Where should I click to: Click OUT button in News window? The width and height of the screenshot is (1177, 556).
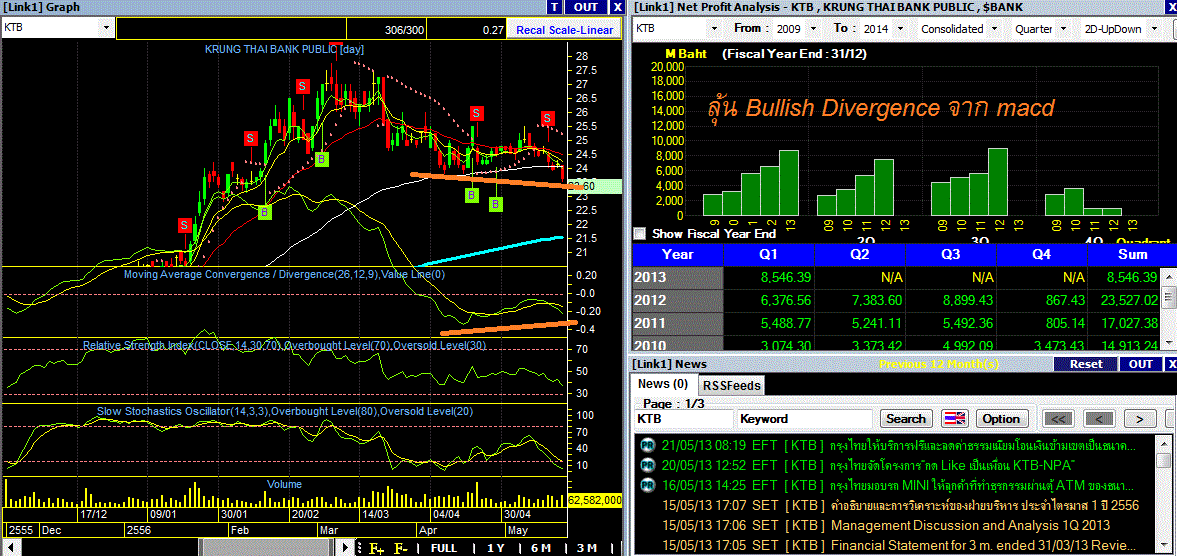pyautogui.click(x=1140, y=364)
